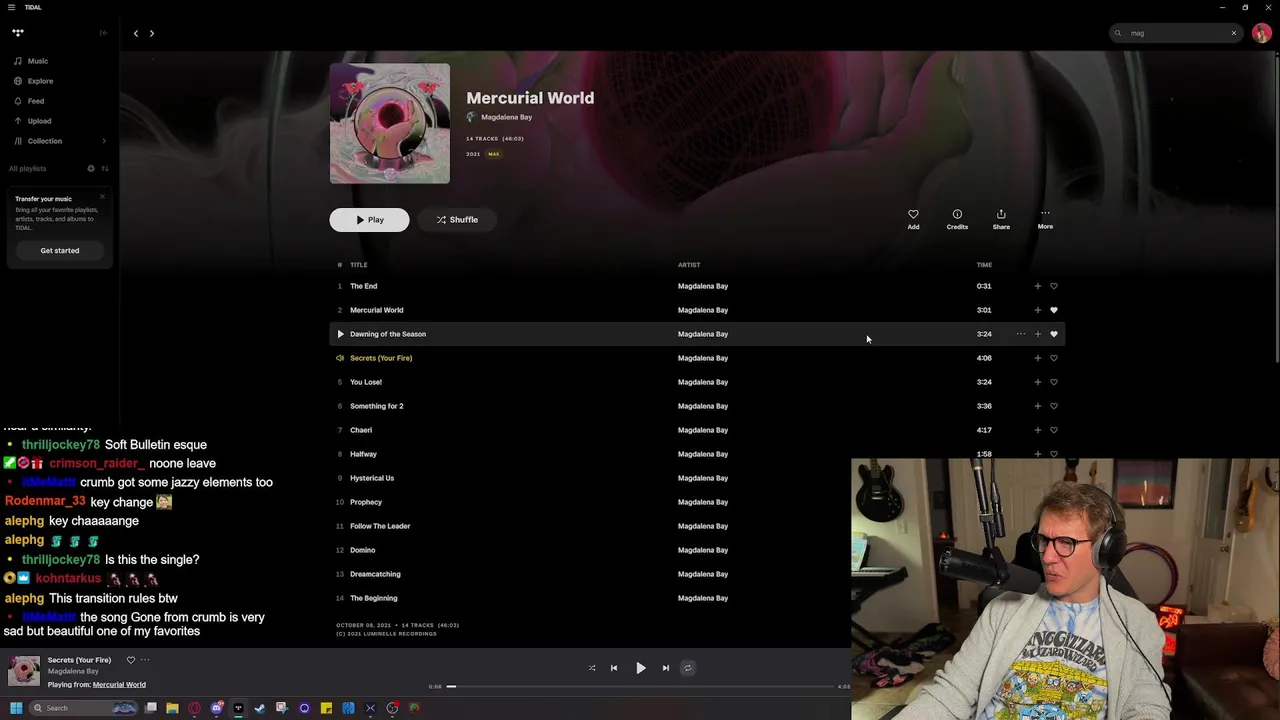Like Chaeri track
The height and width of the screenshot is (720, 1280).
tap(1054, 430)
